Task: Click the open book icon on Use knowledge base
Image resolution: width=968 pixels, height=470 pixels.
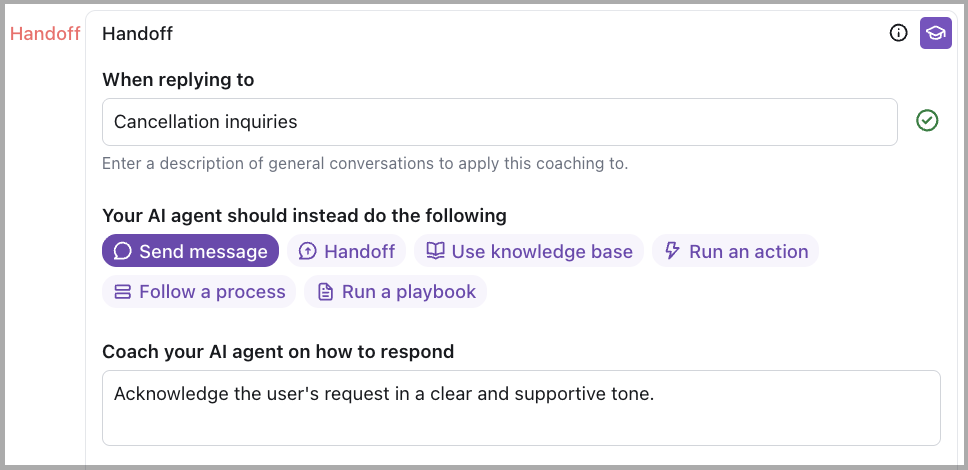Action: [x=435, y=251]
